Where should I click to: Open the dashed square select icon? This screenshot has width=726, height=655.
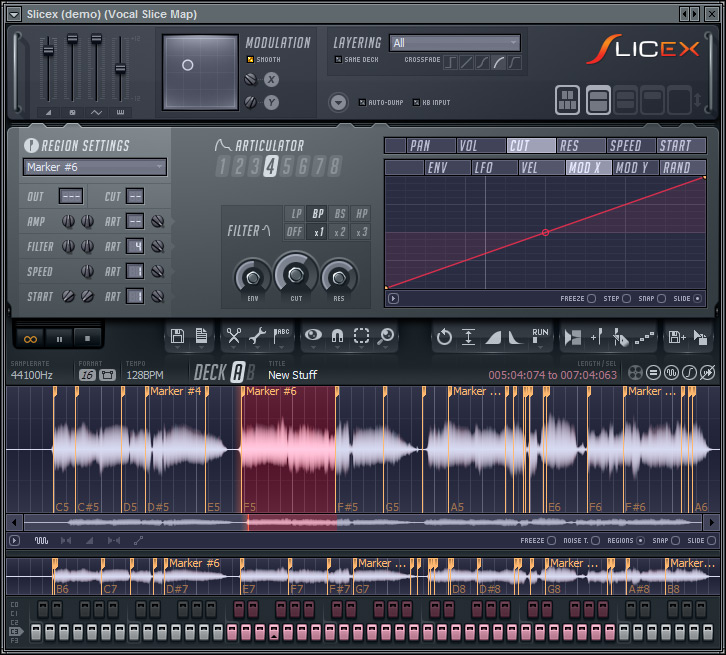(x=361, y=336)
